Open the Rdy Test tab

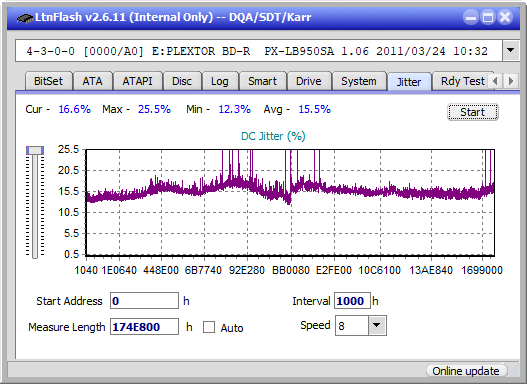click(x=462, y=81)
